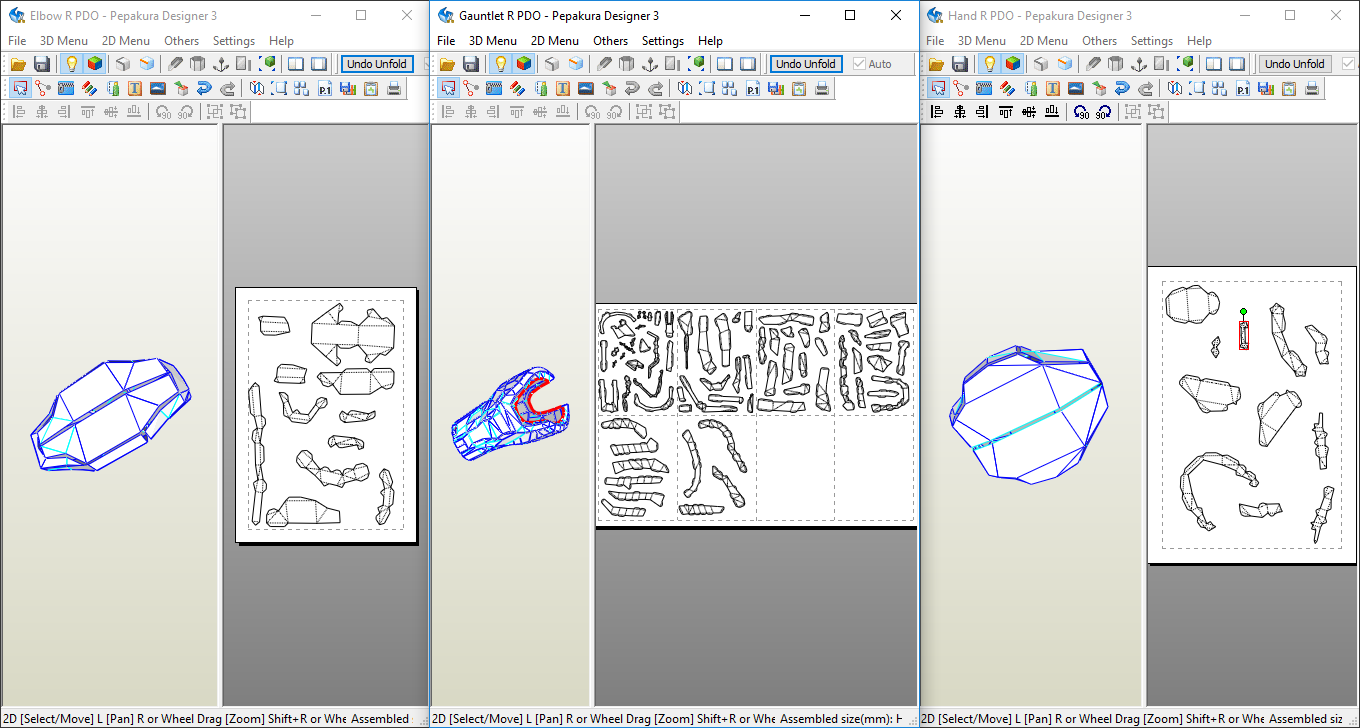Save the Gauntlet R PDO file
Image resolution: width=1360 pixels, height=728 pixels.
tap(470, 64)
